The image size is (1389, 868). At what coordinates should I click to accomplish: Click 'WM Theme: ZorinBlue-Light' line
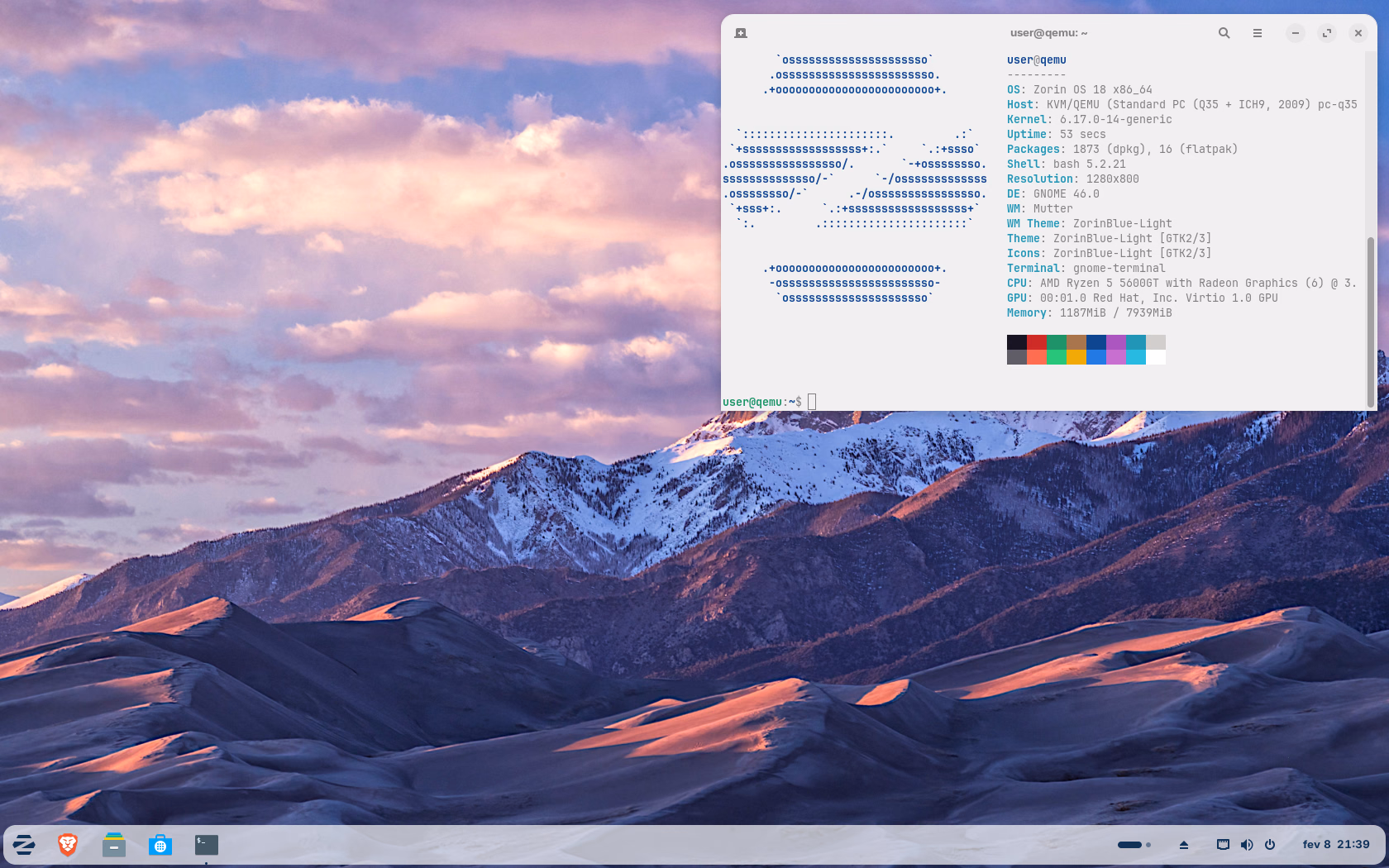[x=1090, y=224]
